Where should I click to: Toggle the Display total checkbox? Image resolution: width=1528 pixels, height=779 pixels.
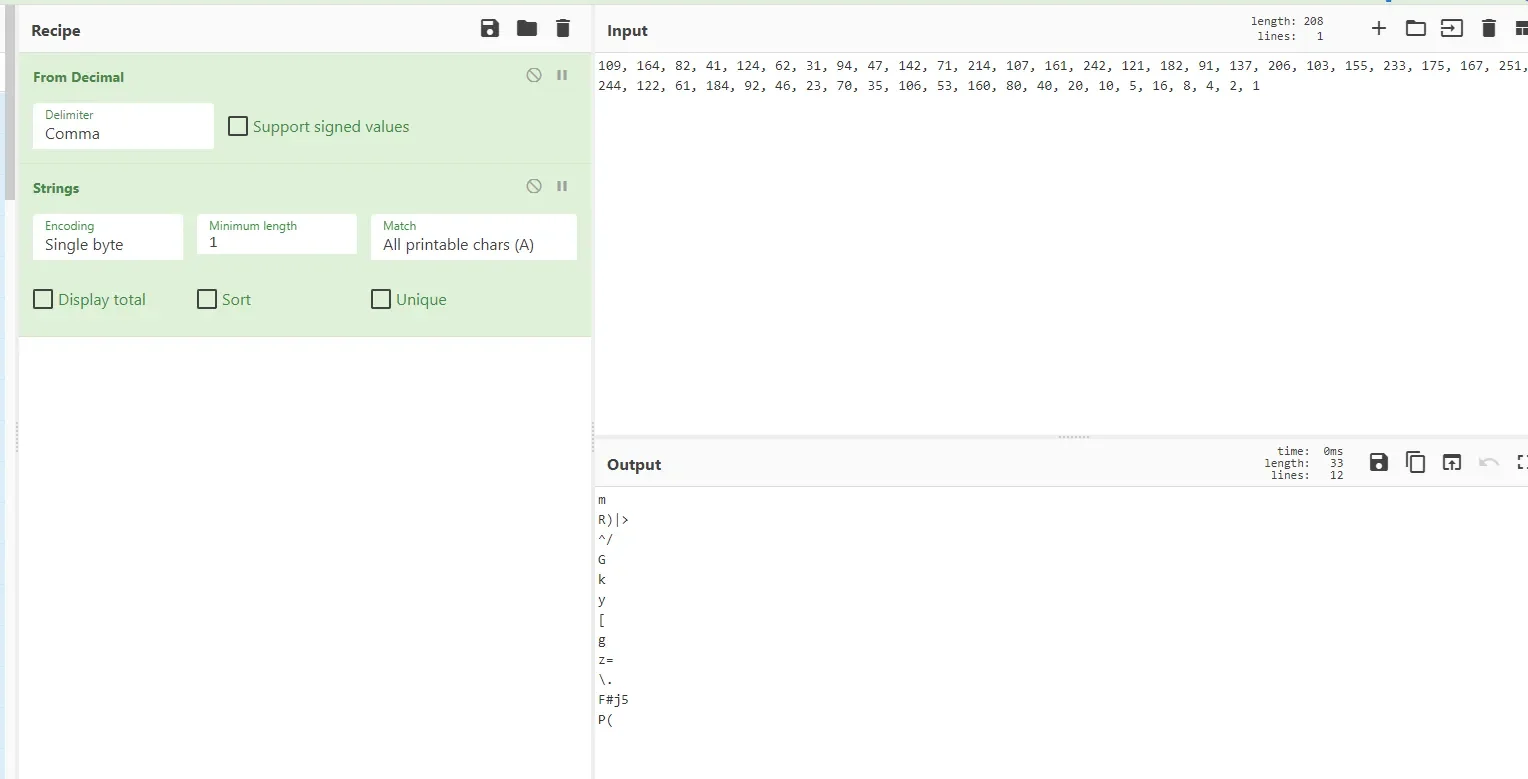43,300
